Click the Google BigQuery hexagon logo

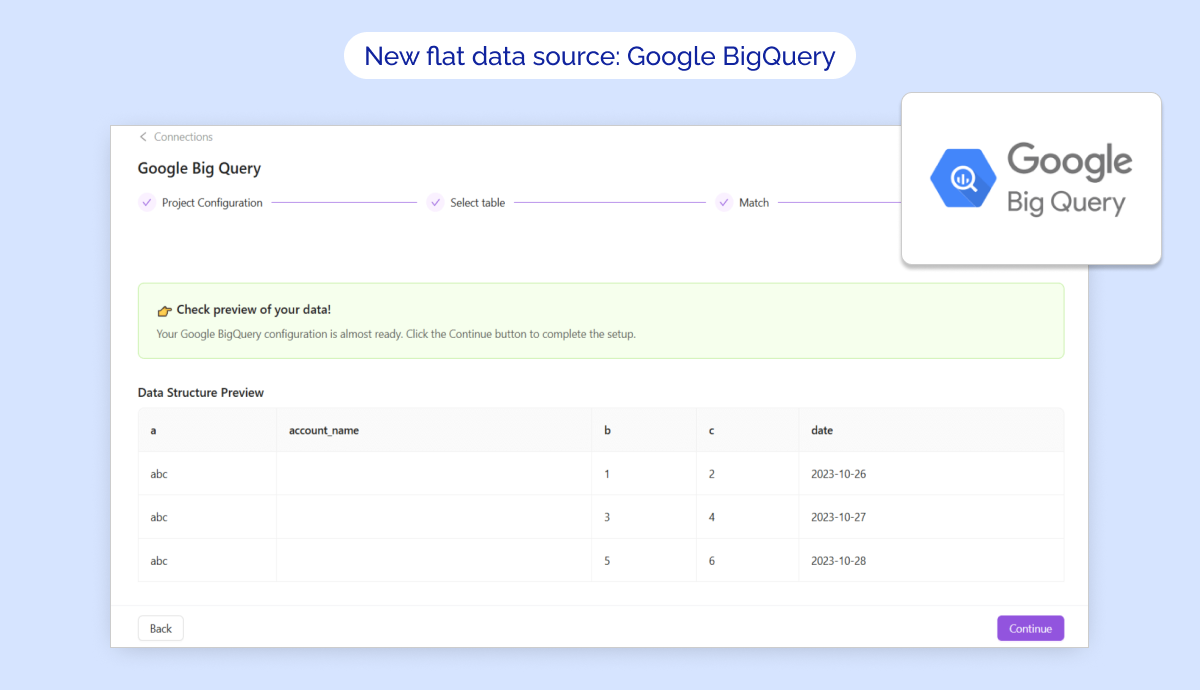pos(962,179)
